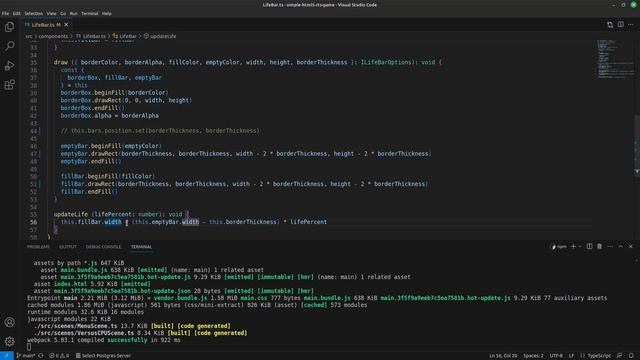The height and width of the screenshot is (360, 640).
Task: Open the Run and Debug view
Action: 9,65
